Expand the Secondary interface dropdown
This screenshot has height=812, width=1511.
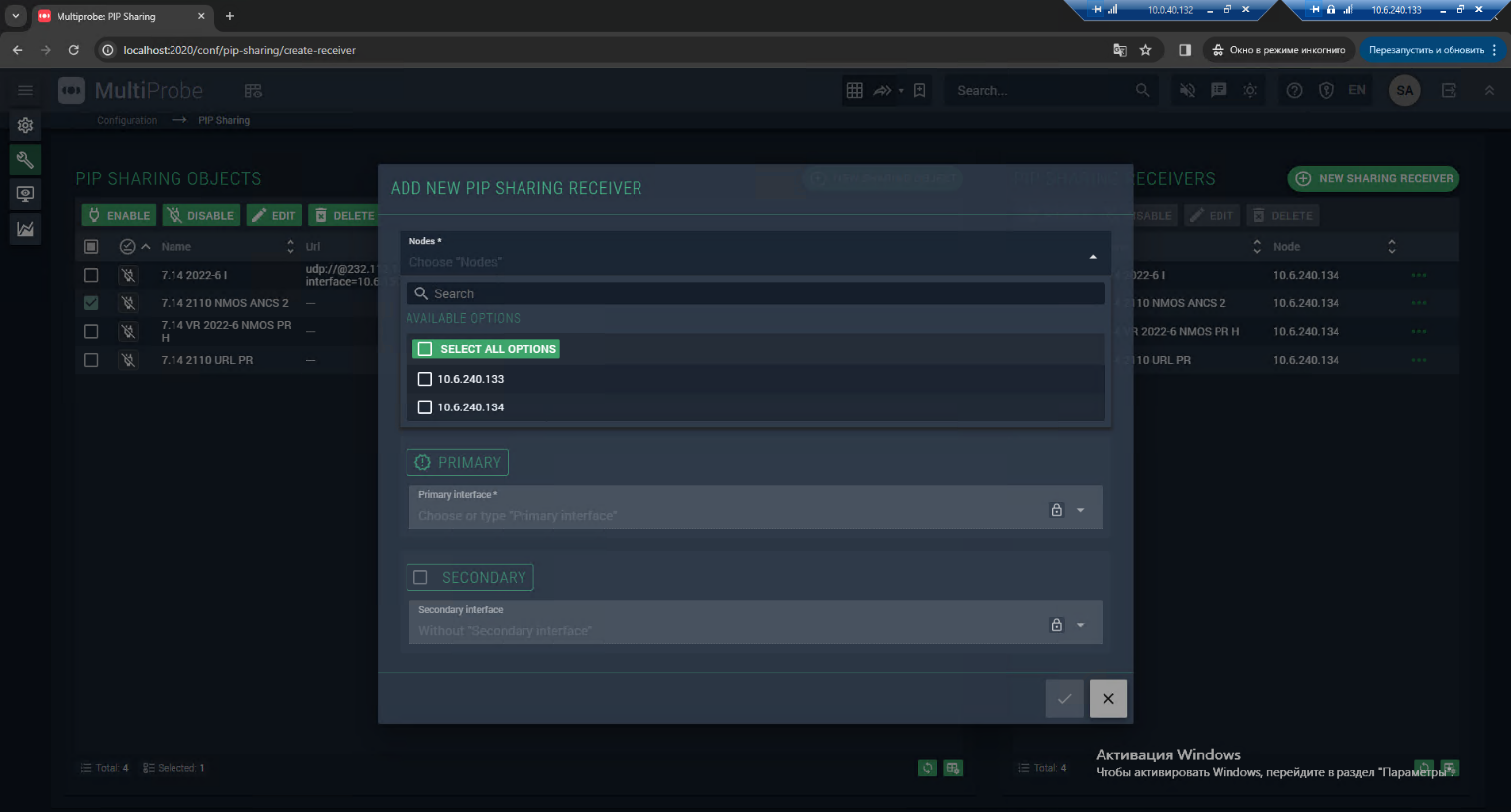click(1080, 625)
